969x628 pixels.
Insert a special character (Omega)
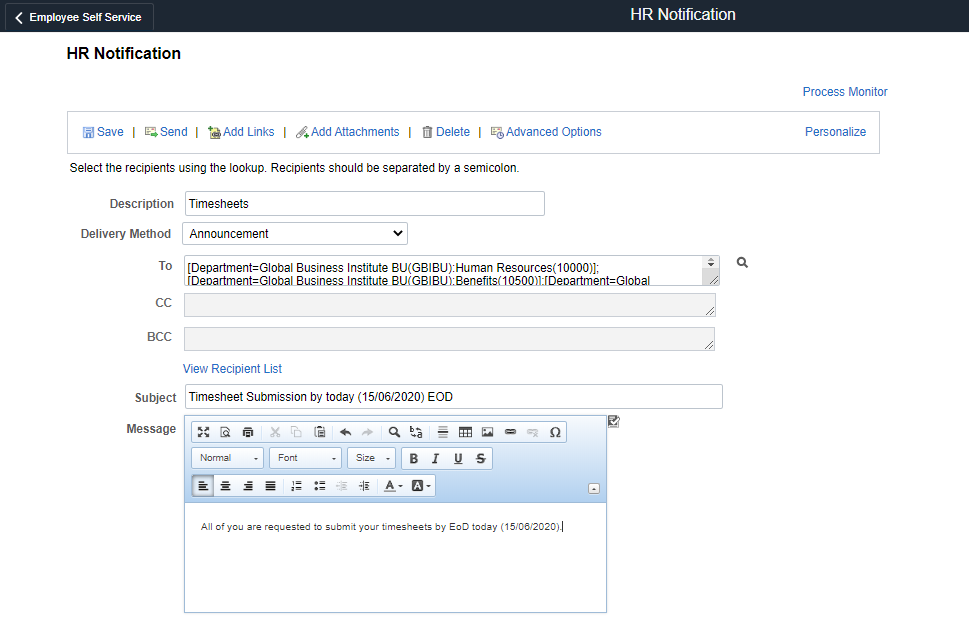click(x=555, y=432)
